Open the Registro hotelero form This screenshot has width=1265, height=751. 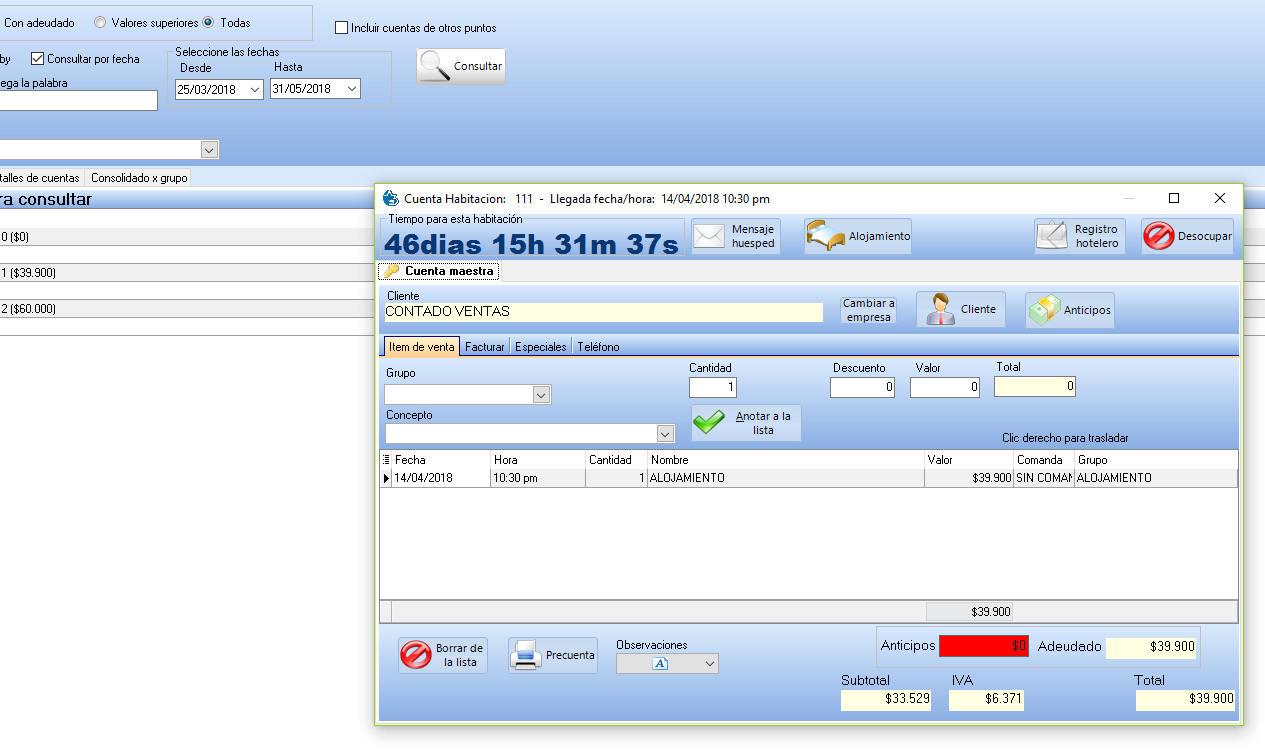coord(1052,237)
